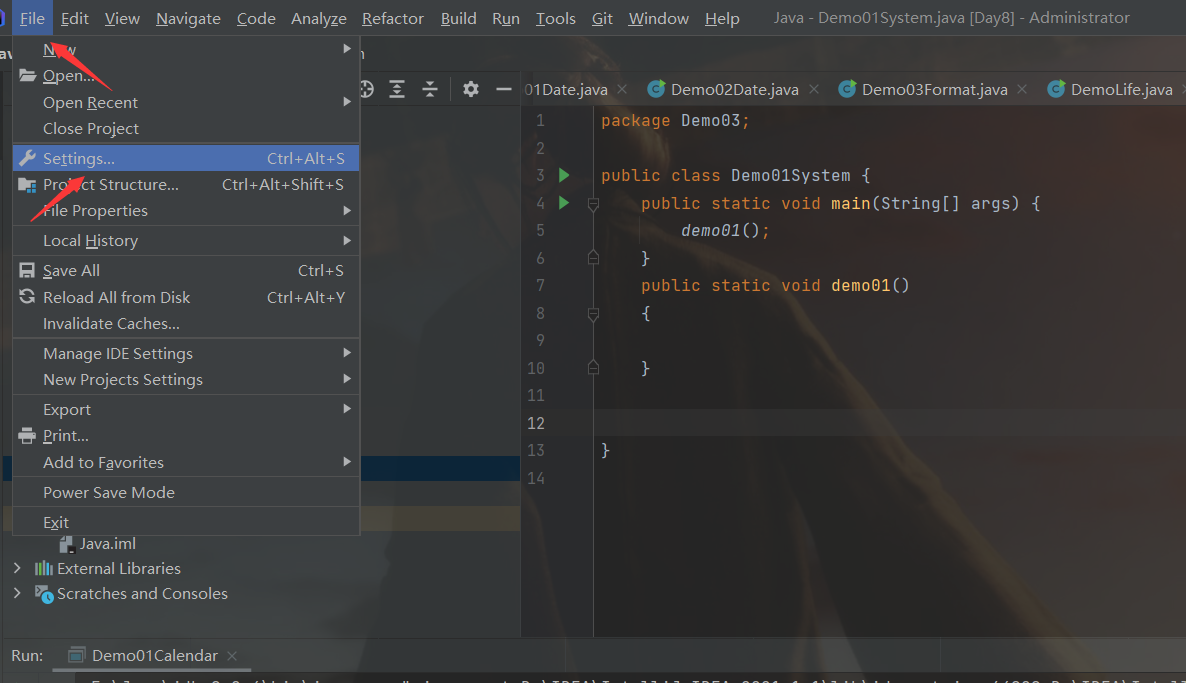The height and width of the screenshot is (683, 1186).
Task: Expand the Export submenu
Action: (347, 408)
